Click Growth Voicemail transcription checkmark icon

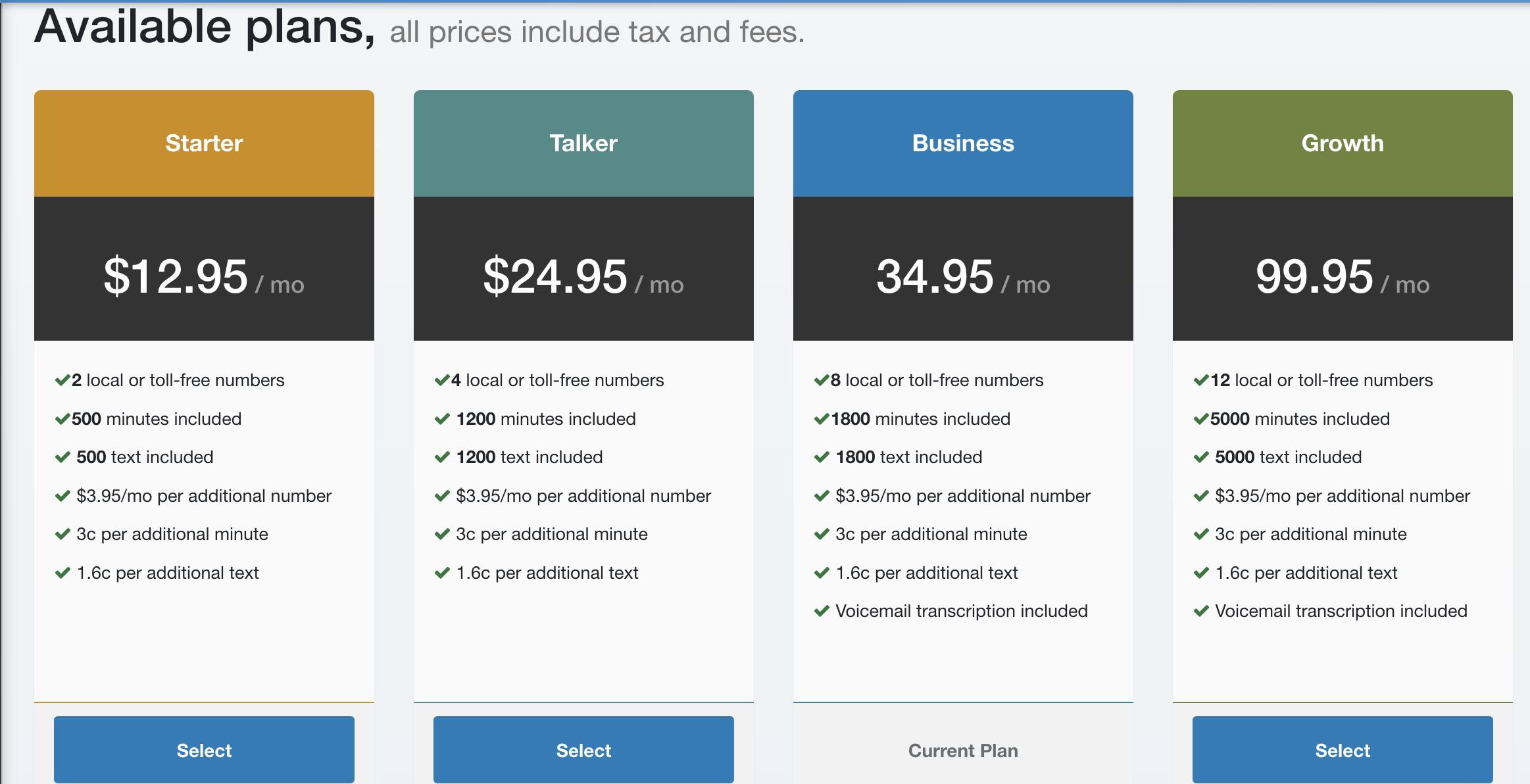coord(1201,611)
